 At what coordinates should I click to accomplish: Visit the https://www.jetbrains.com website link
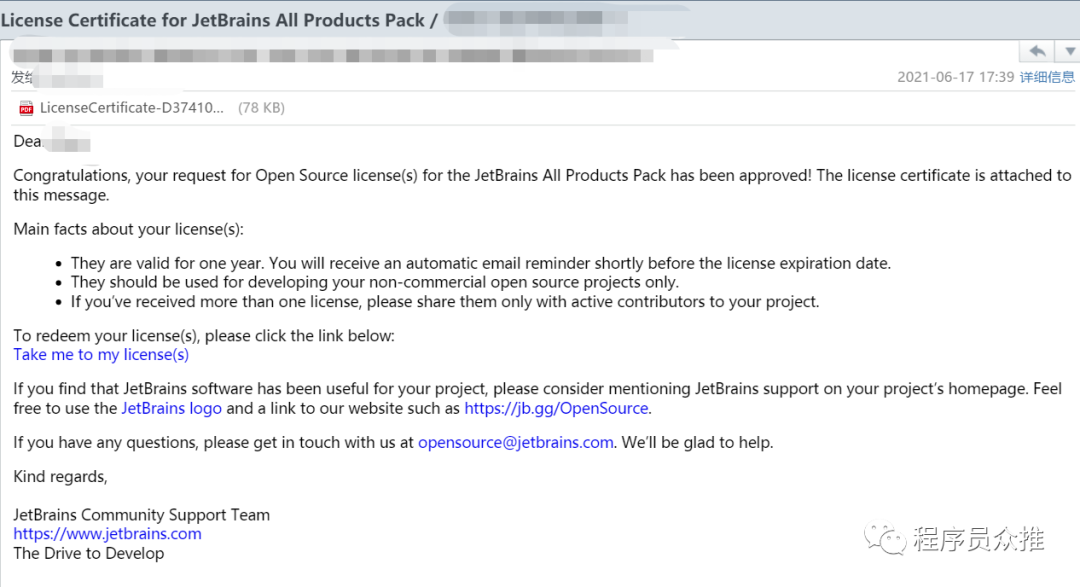pyautogui.click(x=107, y=533)
